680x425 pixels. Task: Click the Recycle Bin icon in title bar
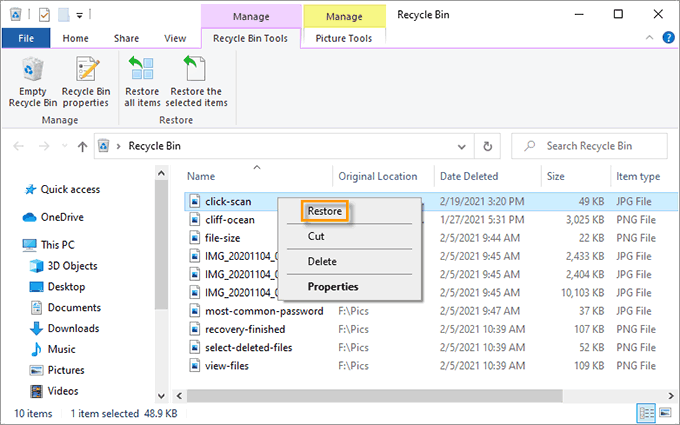tap(16, 15)
